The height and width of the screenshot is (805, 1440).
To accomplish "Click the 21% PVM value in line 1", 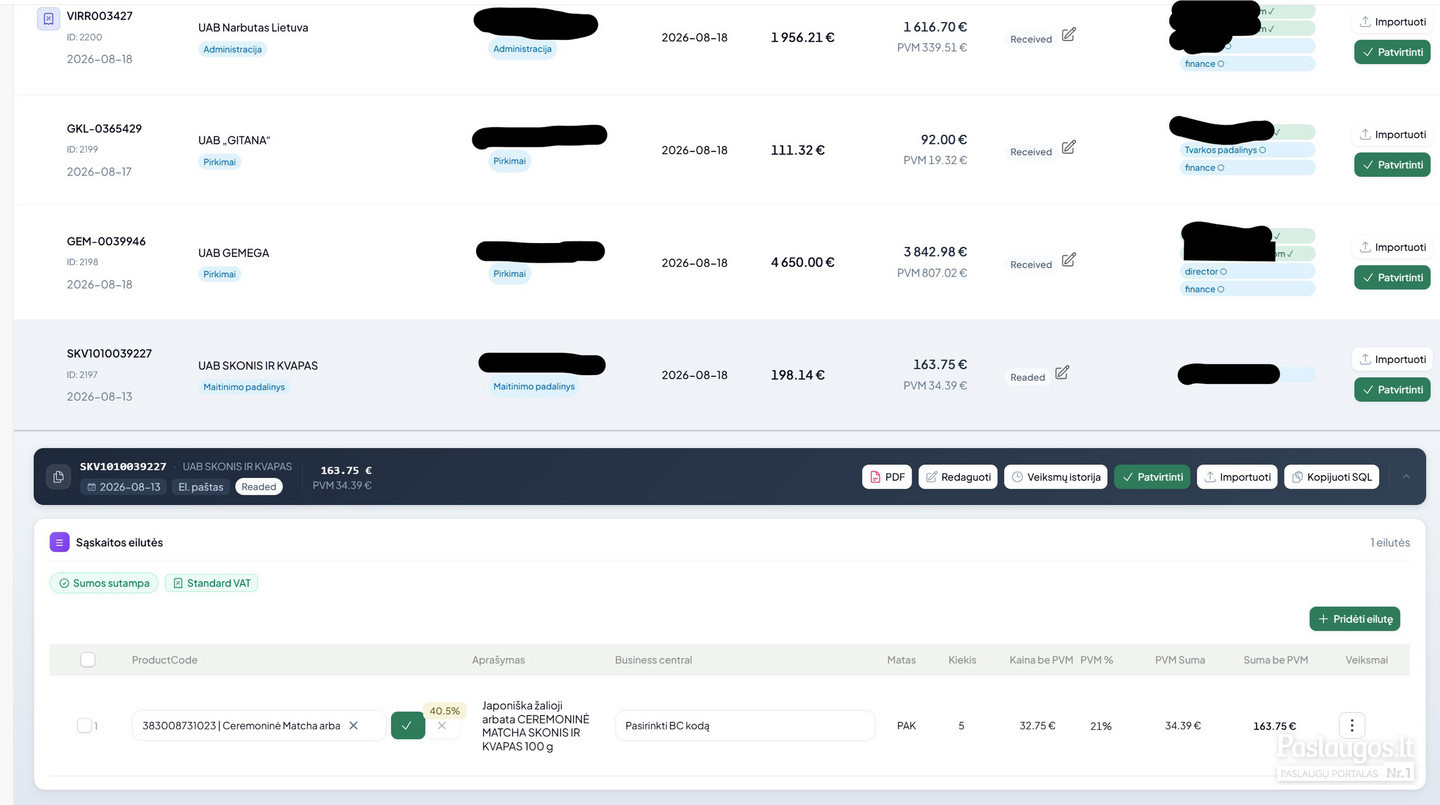I will [1100, 726].
